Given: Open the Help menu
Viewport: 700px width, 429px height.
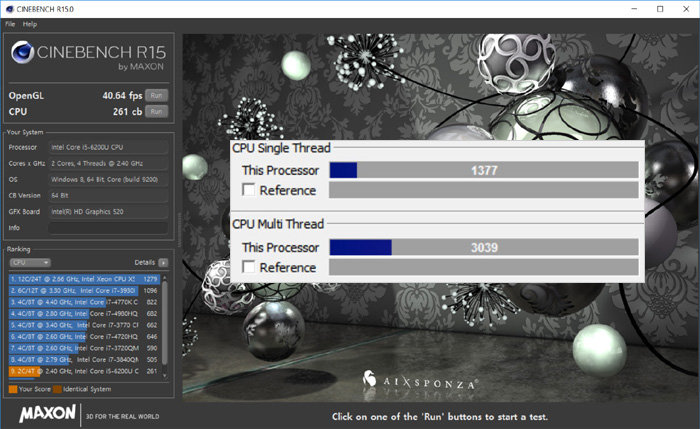Looking at the screenshot, I should (x=30, y=24).
